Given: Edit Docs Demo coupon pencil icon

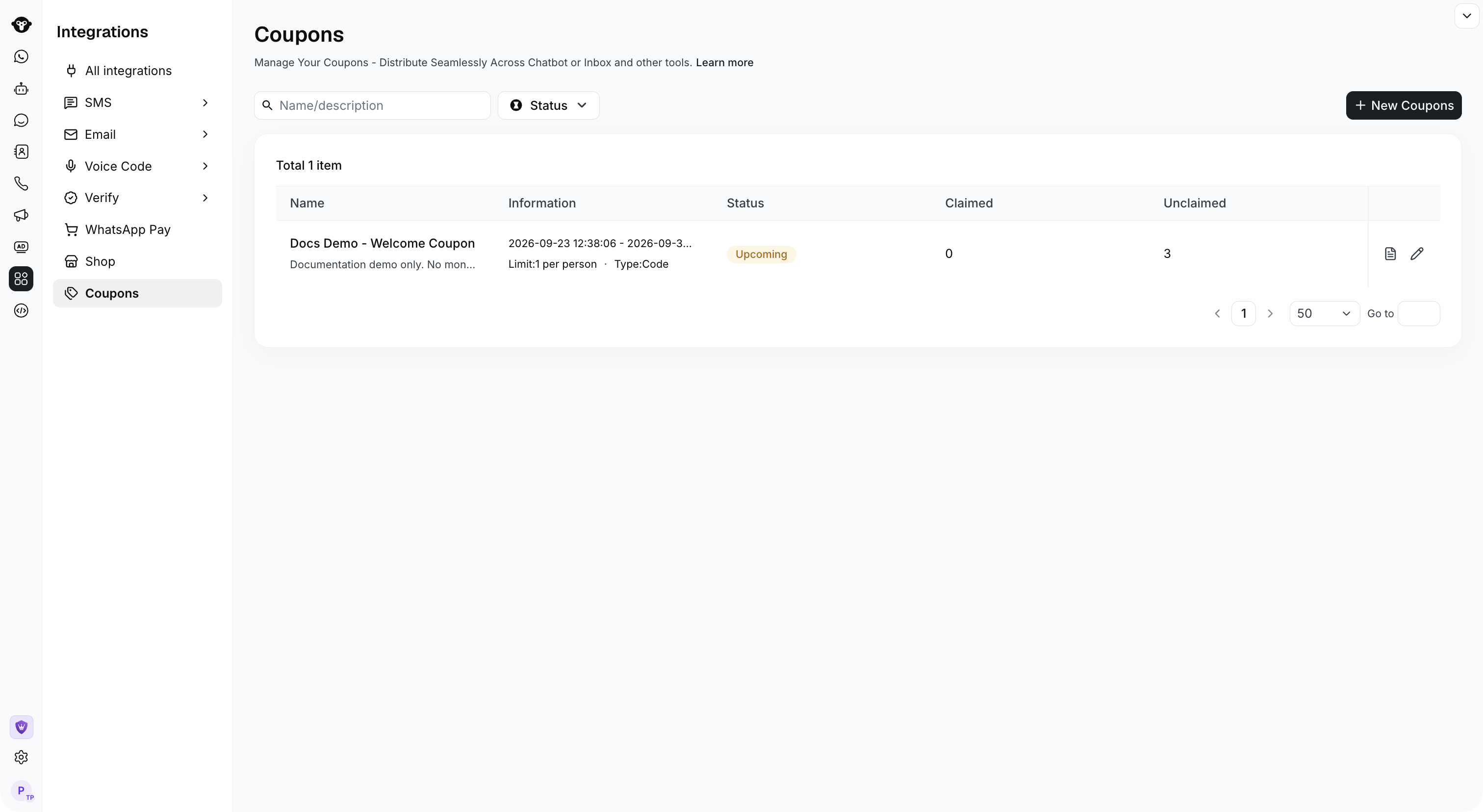Looking at the screenshot, I should (x=1417, y=254).
